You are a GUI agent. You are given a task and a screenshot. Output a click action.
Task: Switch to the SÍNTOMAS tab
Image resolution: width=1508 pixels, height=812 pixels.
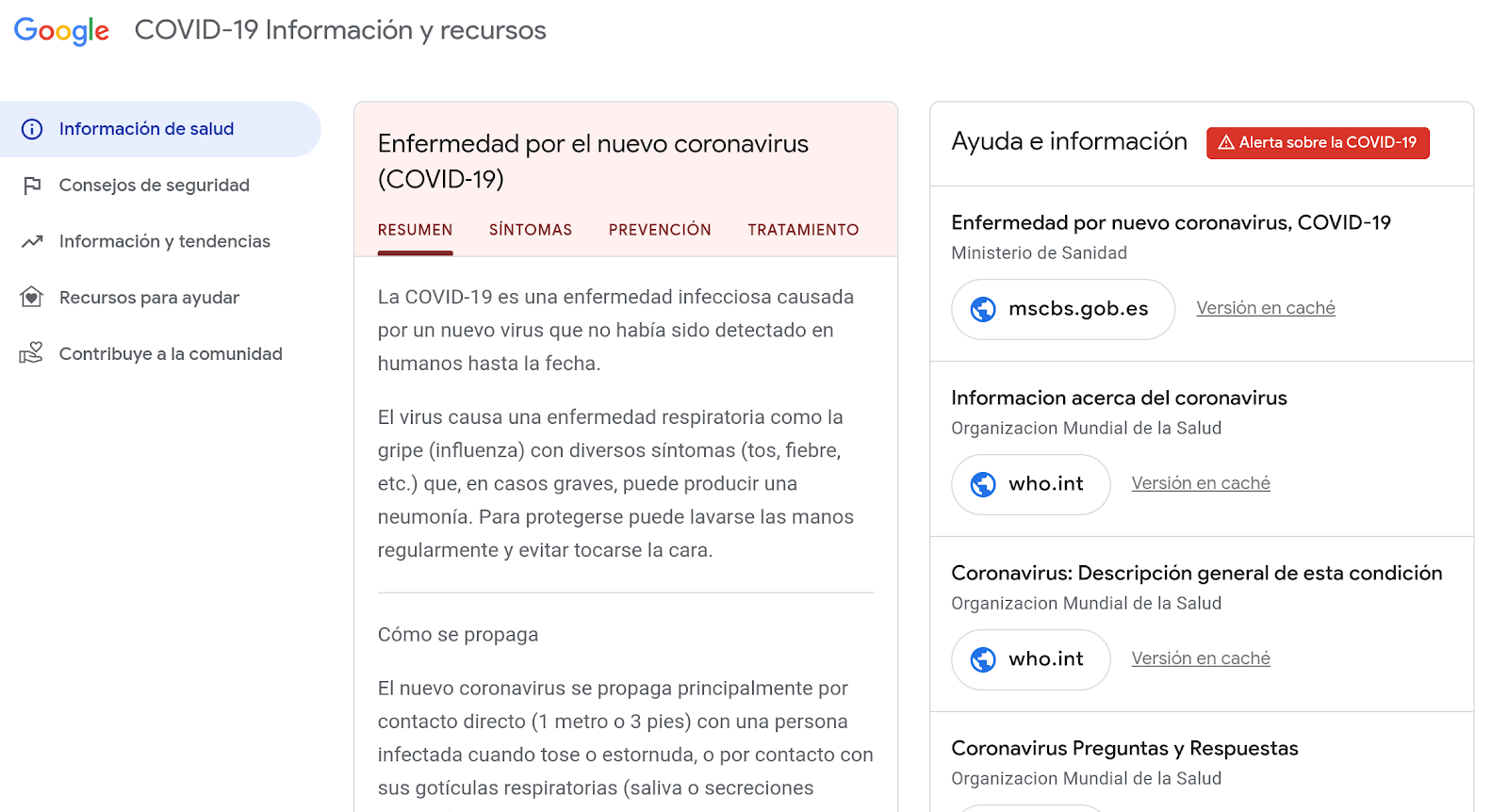(530, 230)
